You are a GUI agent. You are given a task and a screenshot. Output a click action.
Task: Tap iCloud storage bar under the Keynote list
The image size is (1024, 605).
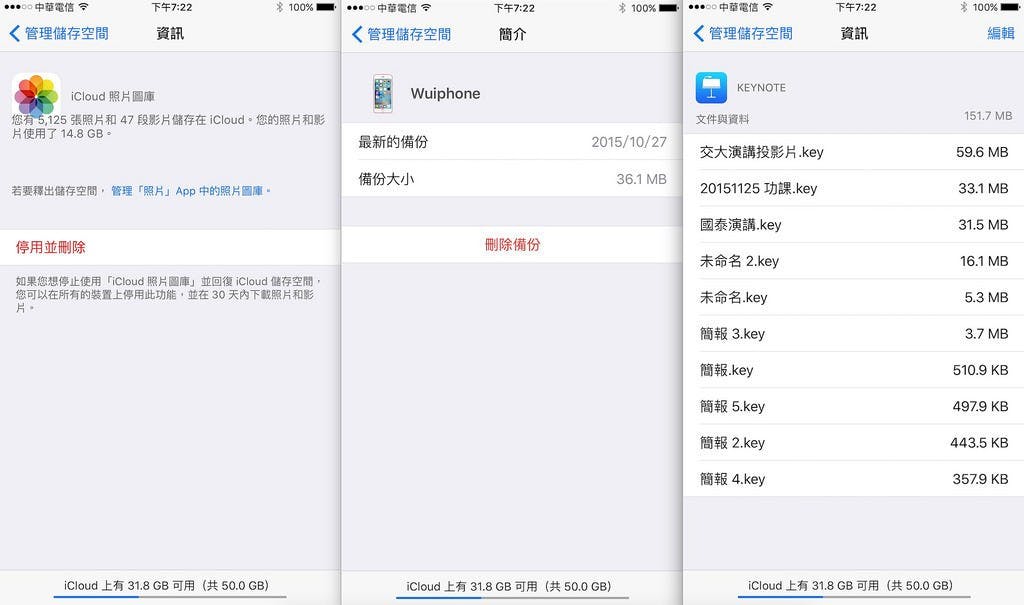coord(854,597)
